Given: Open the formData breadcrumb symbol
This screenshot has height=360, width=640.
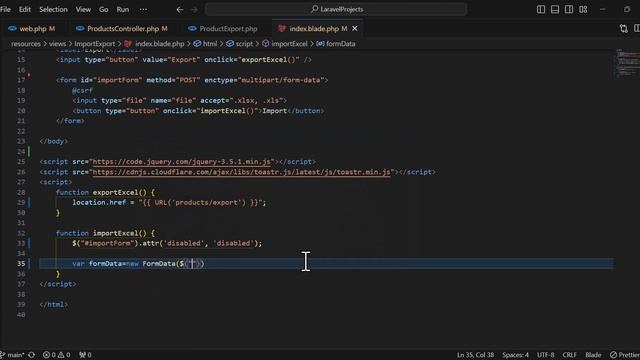Looking at the screenshot, I should click(340, 44).
